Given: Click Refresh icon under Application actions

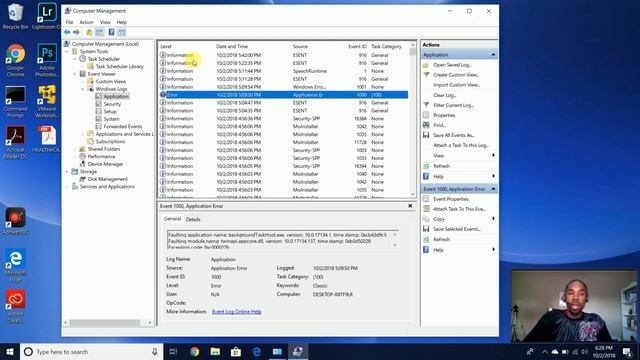Looking at the screenshot, I should coord(426,166).
